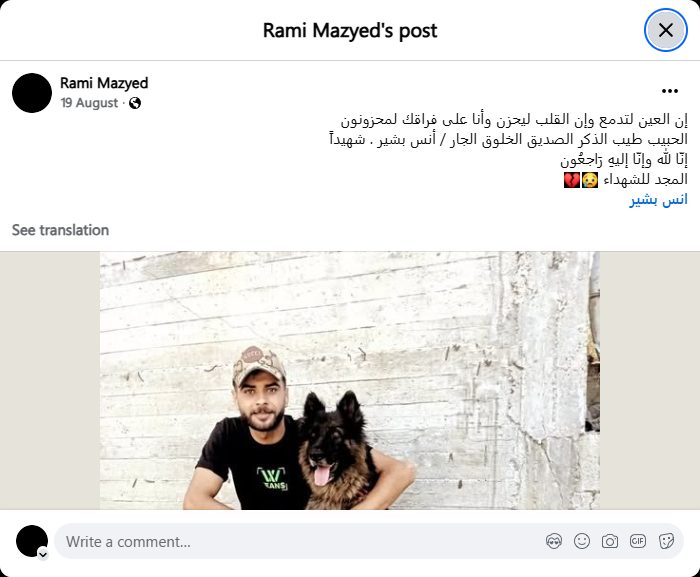Click the Rami Mazyed's post dialog heading

tap(350, 31)
